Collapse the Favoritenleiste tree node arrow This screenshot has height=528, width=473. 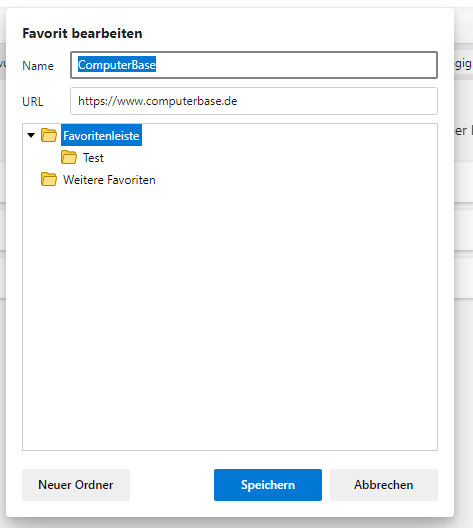point(31,135)
